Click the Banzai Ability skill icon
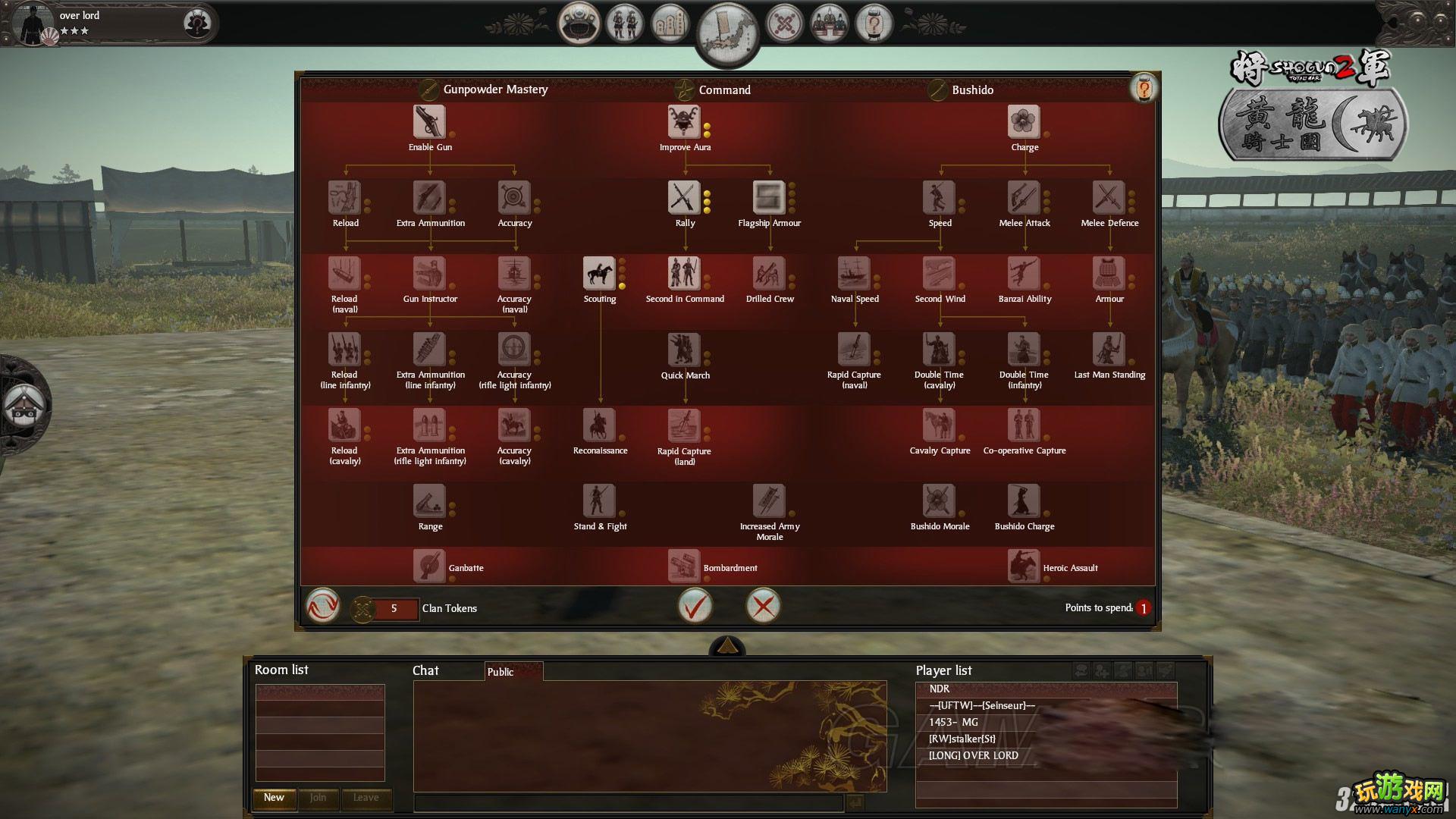 click(x=1024, y=273)
